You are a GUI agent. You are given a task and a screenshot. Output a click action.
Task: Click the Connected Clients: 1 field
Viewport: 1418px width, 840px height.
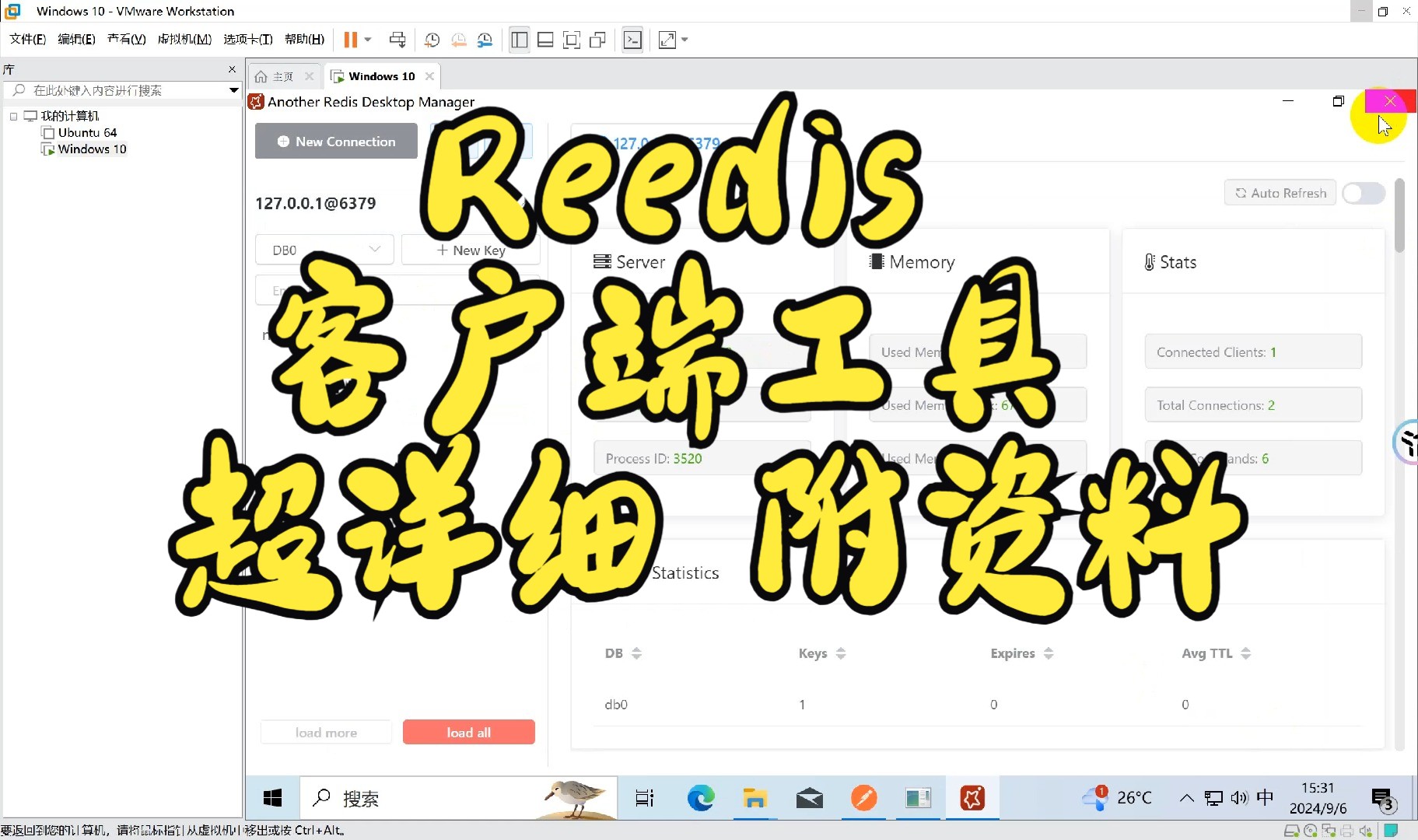pos(1253,352)
